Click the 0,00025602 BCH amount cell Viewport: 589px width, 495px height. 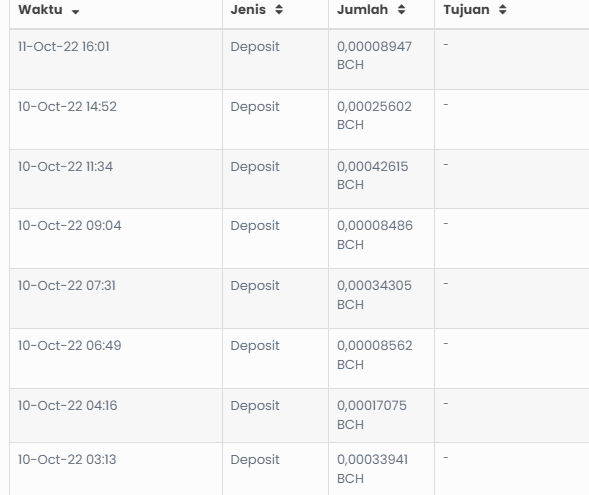(x=375, y=116)
